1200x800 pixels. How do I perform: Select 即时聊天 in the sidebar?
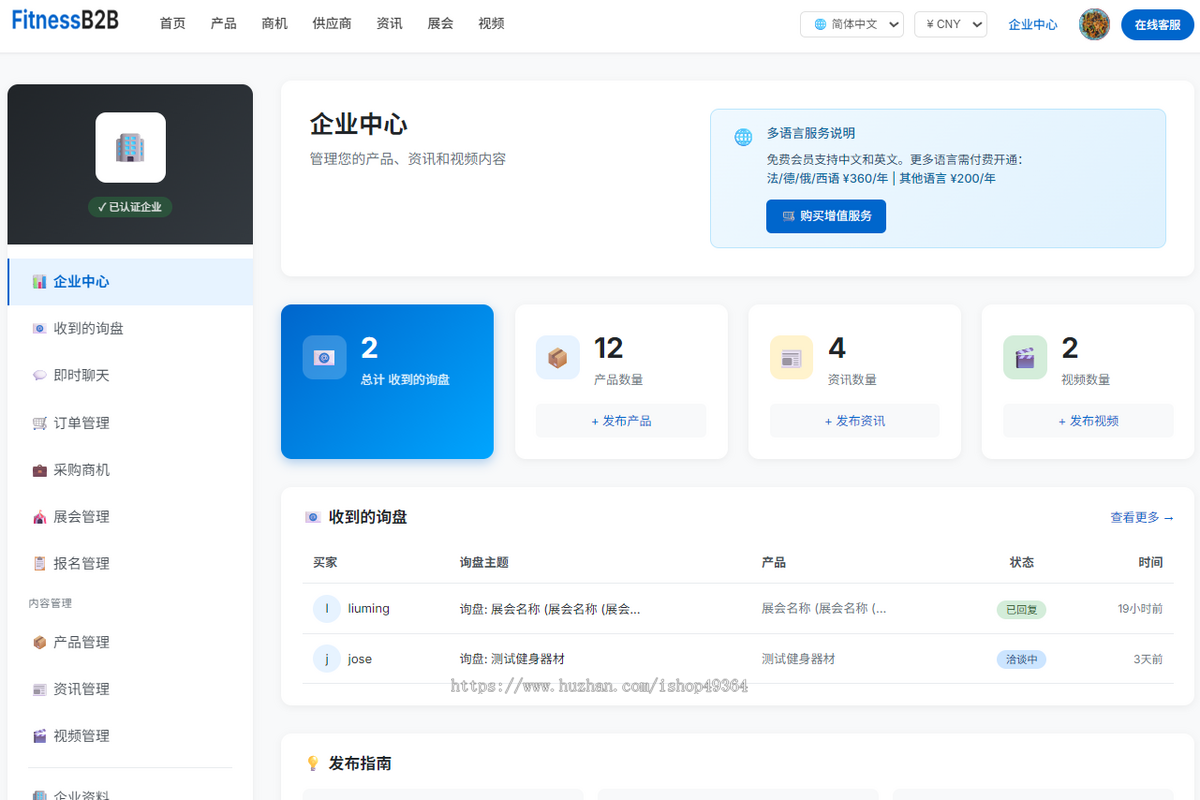click(130, 376)
